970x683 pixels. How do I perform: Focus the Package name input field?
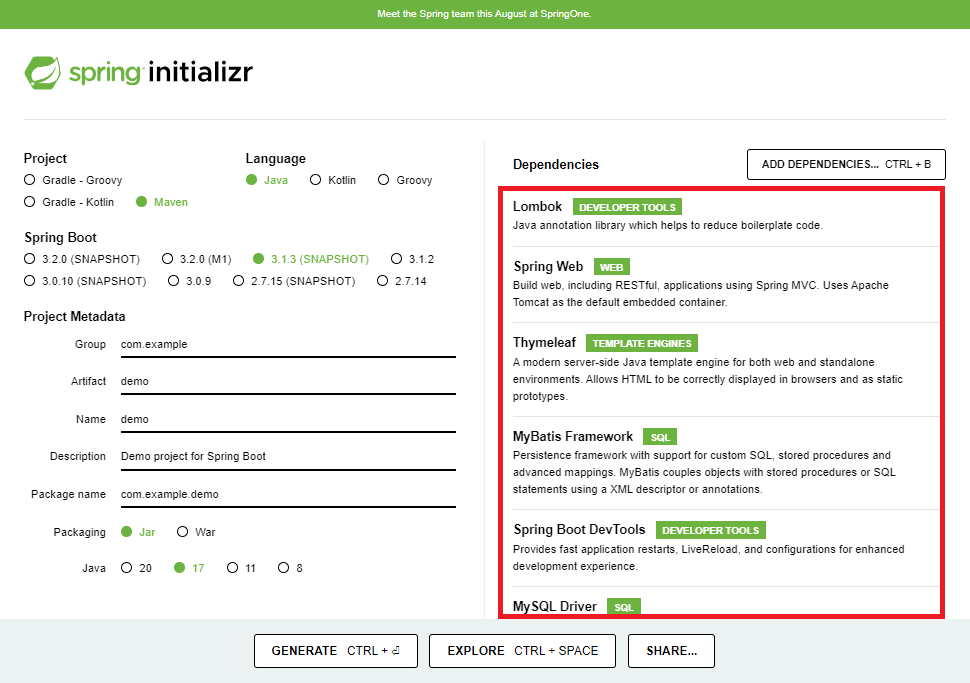click(x=288, y=494)
